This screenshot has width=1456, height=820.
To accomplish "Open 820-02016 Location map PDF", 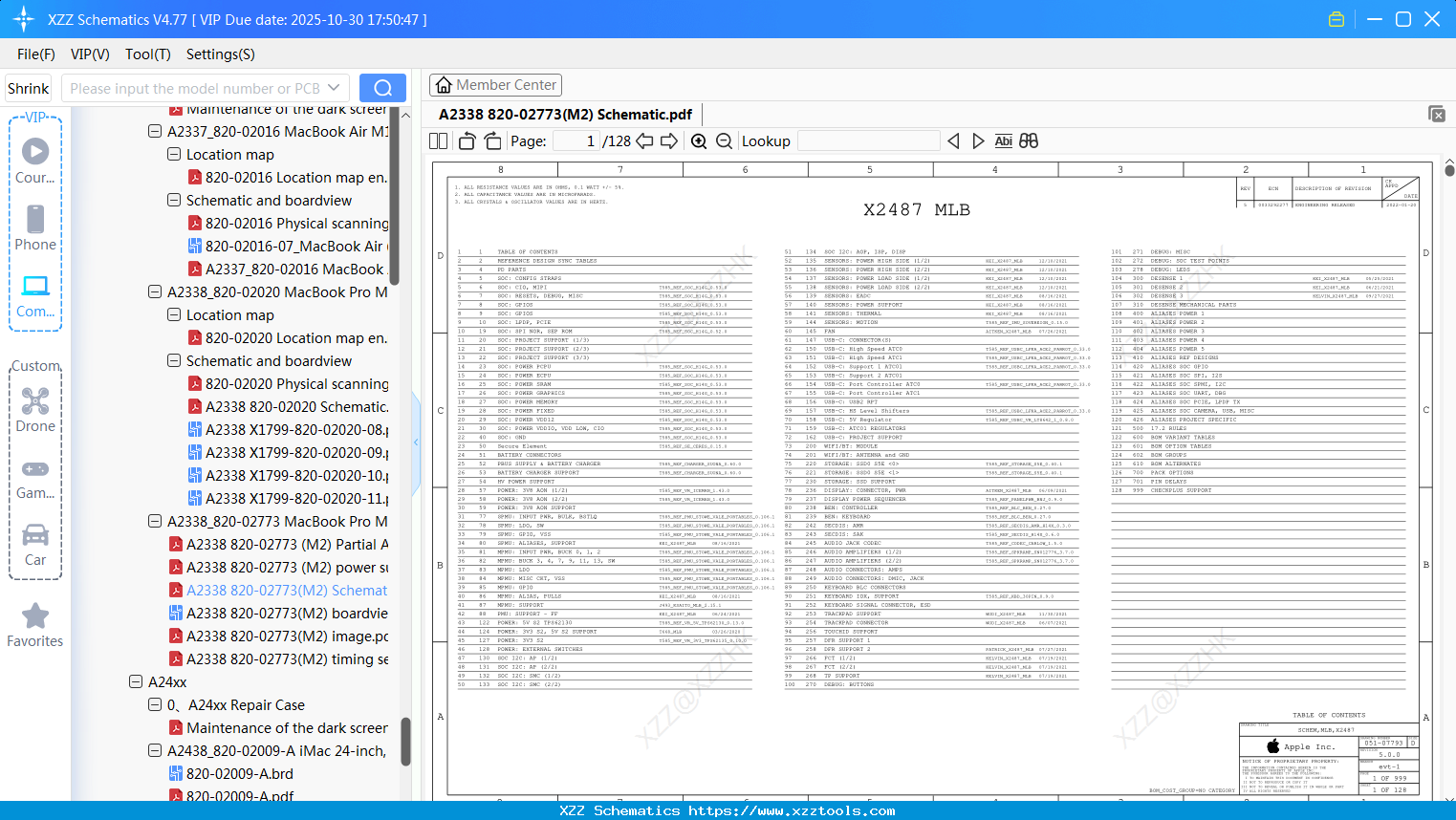I will click(288, 177).
